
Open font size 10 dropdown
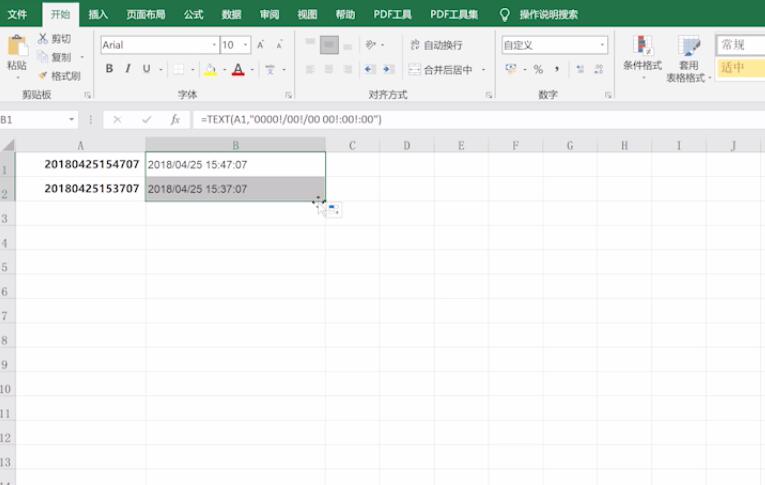coord(245,45)
